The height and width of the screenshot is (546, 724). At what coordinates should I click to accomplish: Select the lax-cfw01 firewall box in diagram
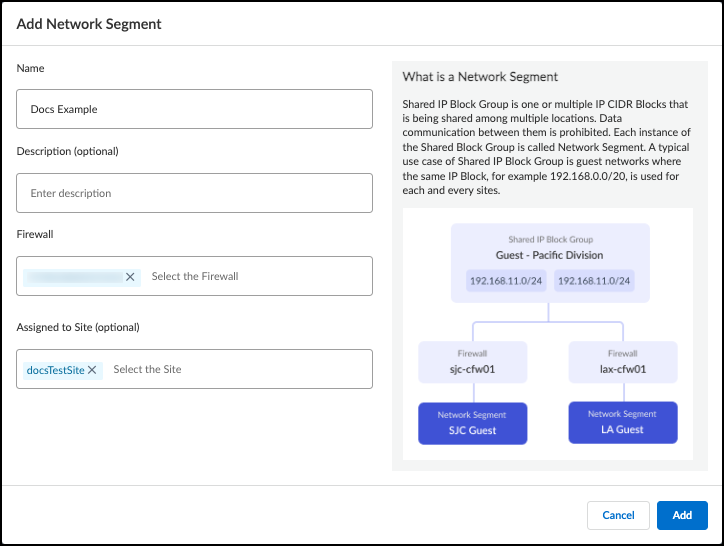[621, 361]
